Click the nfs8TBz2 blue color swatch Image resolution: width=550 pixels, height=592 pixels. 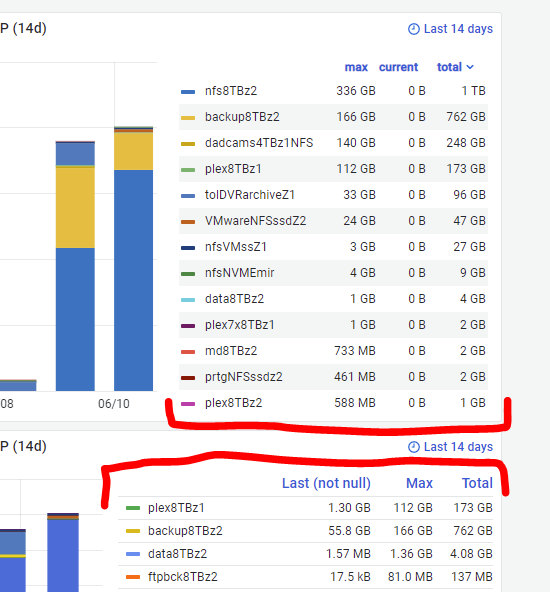click(x=188, y=92)
